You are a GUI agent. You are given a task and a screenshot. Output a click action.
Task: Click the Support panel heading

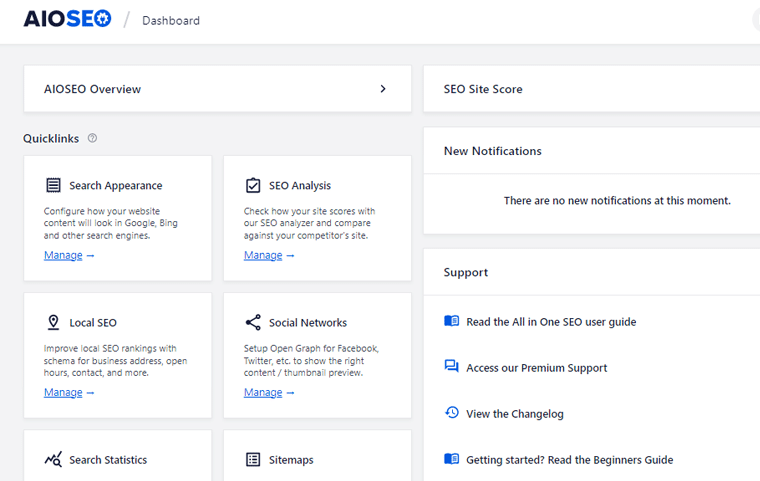click(x=466, y=273)
